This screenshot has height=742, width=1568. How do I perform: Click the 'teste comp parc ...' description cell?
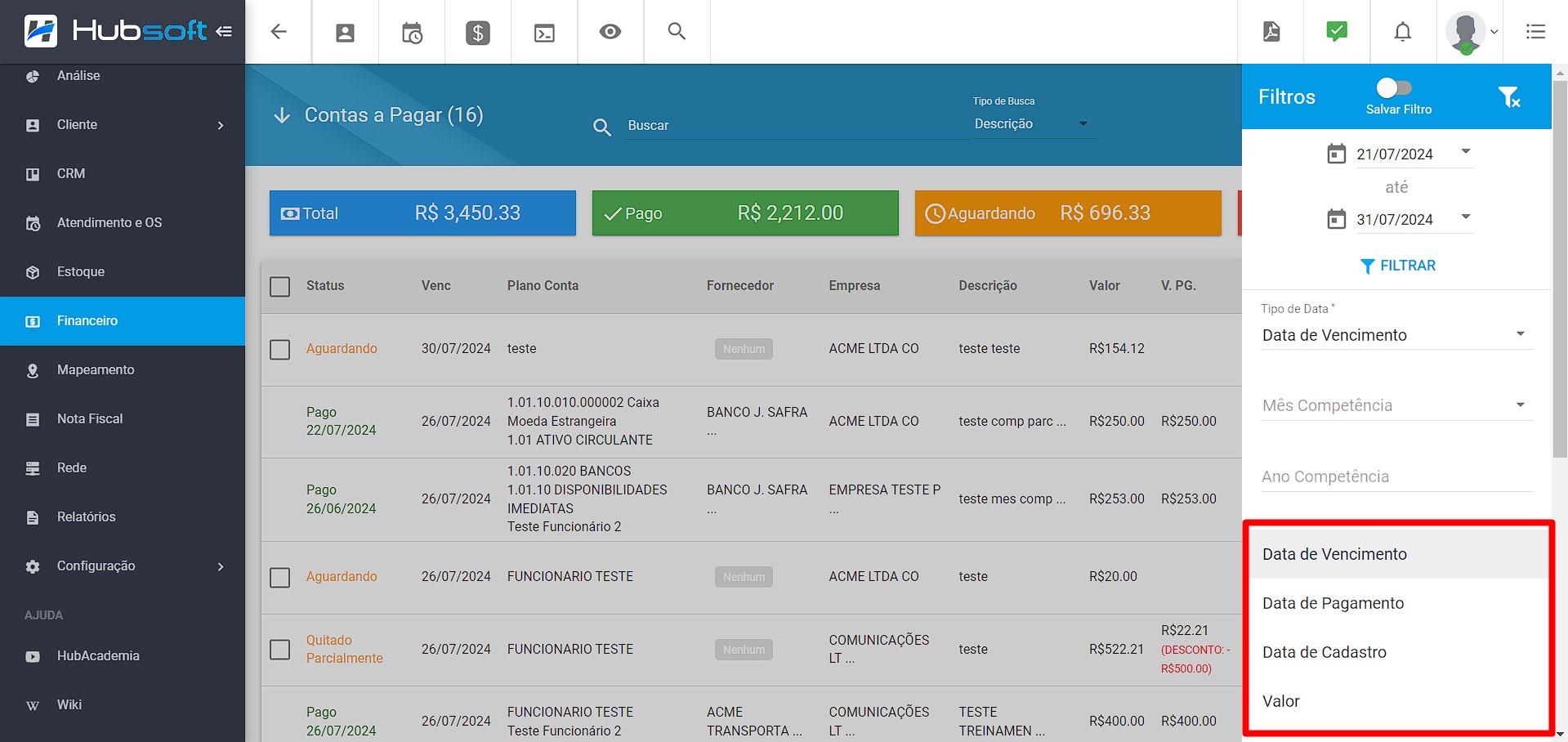click(1012, 422)
